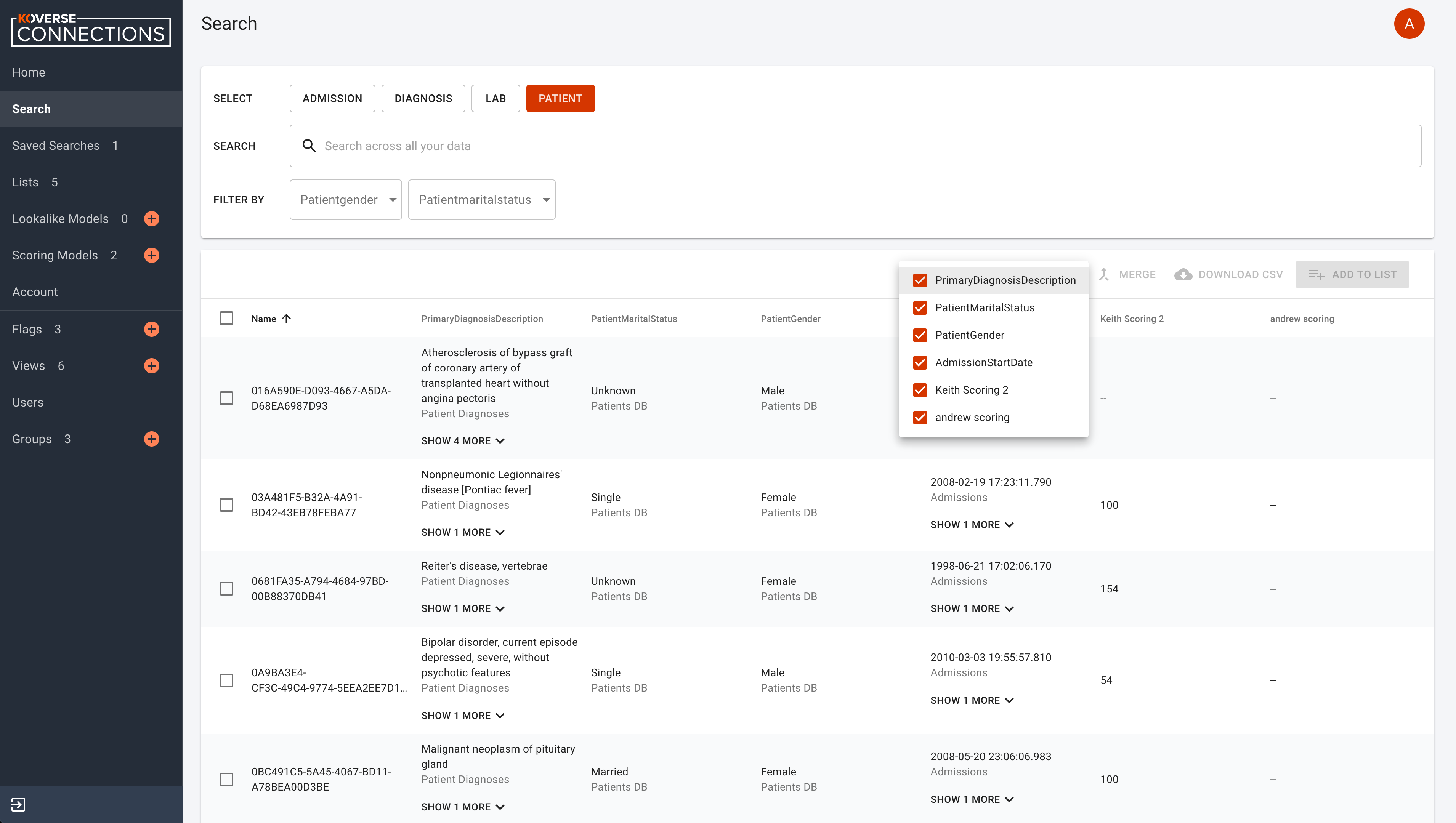
Task: Select the PATIENT entity button
Action: tap(560, 98)
